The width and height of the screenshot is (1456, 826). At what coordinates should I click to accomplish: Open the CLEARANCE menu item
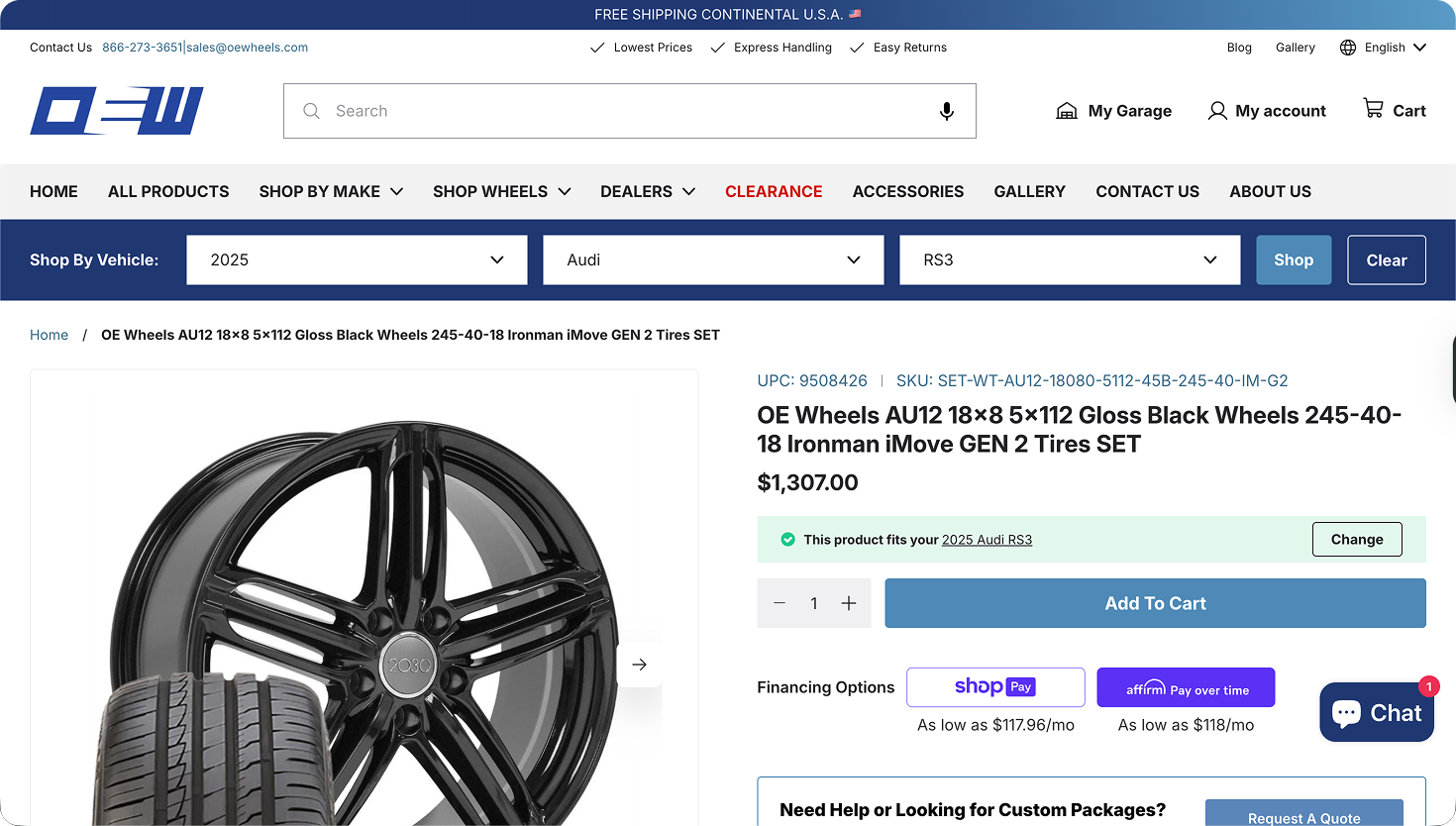click(x=774, y=191)
